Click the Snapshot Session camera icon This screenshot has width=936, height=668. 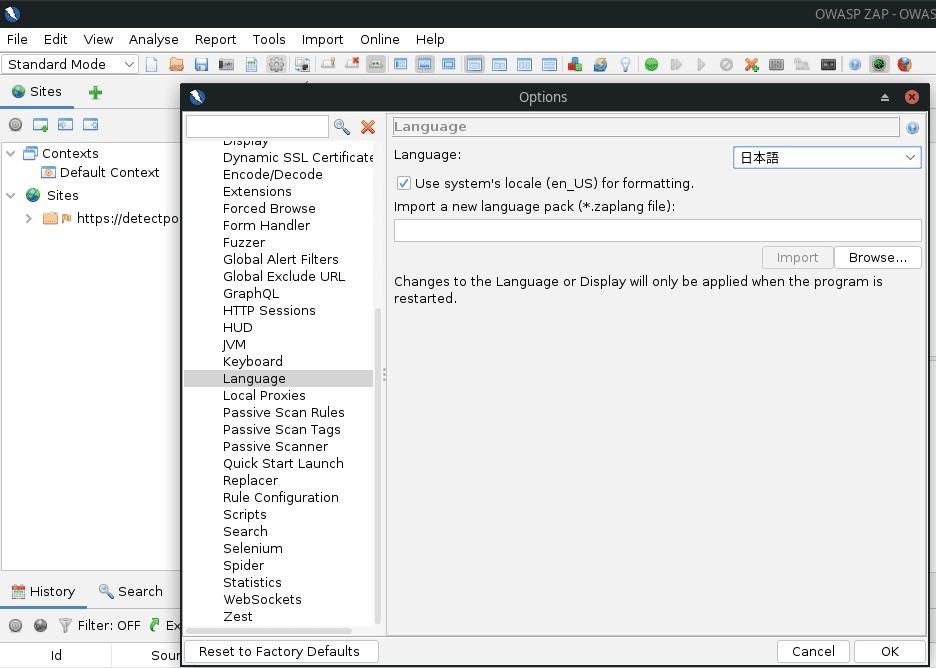coord(226,64)
